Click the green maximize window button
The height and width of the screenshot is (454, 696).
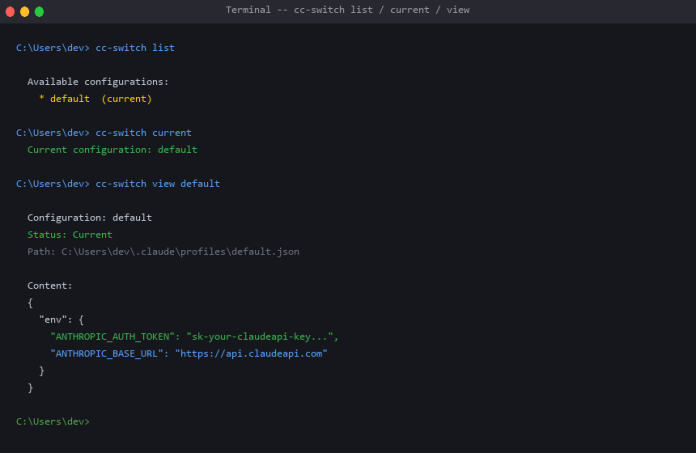[x=40, y=11]
